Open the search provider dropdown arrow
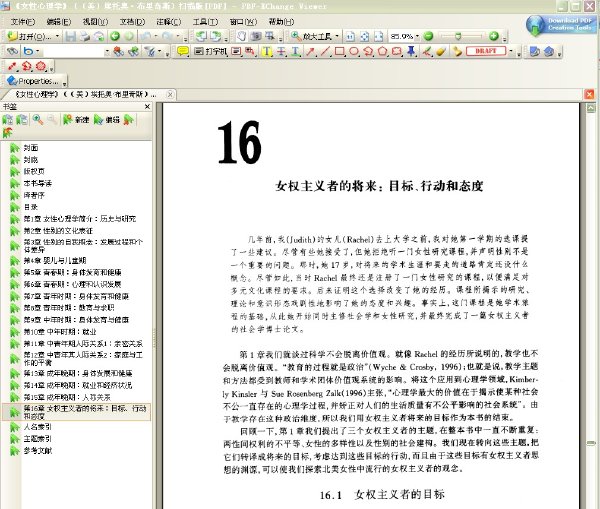600x509 pixels. click(38, 51)
